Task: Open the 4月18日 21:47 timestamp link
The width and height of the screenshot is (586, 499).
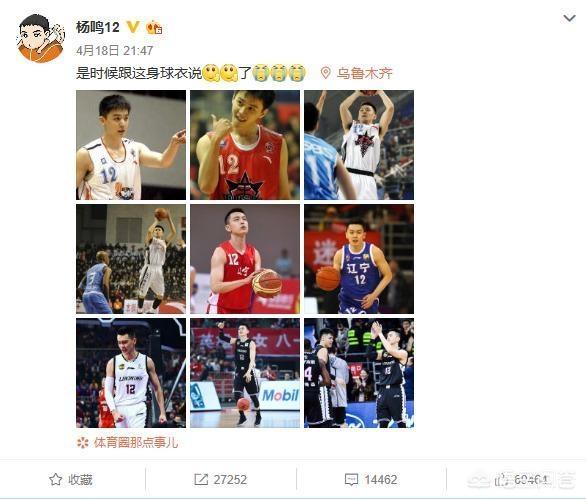Action: 114,50
